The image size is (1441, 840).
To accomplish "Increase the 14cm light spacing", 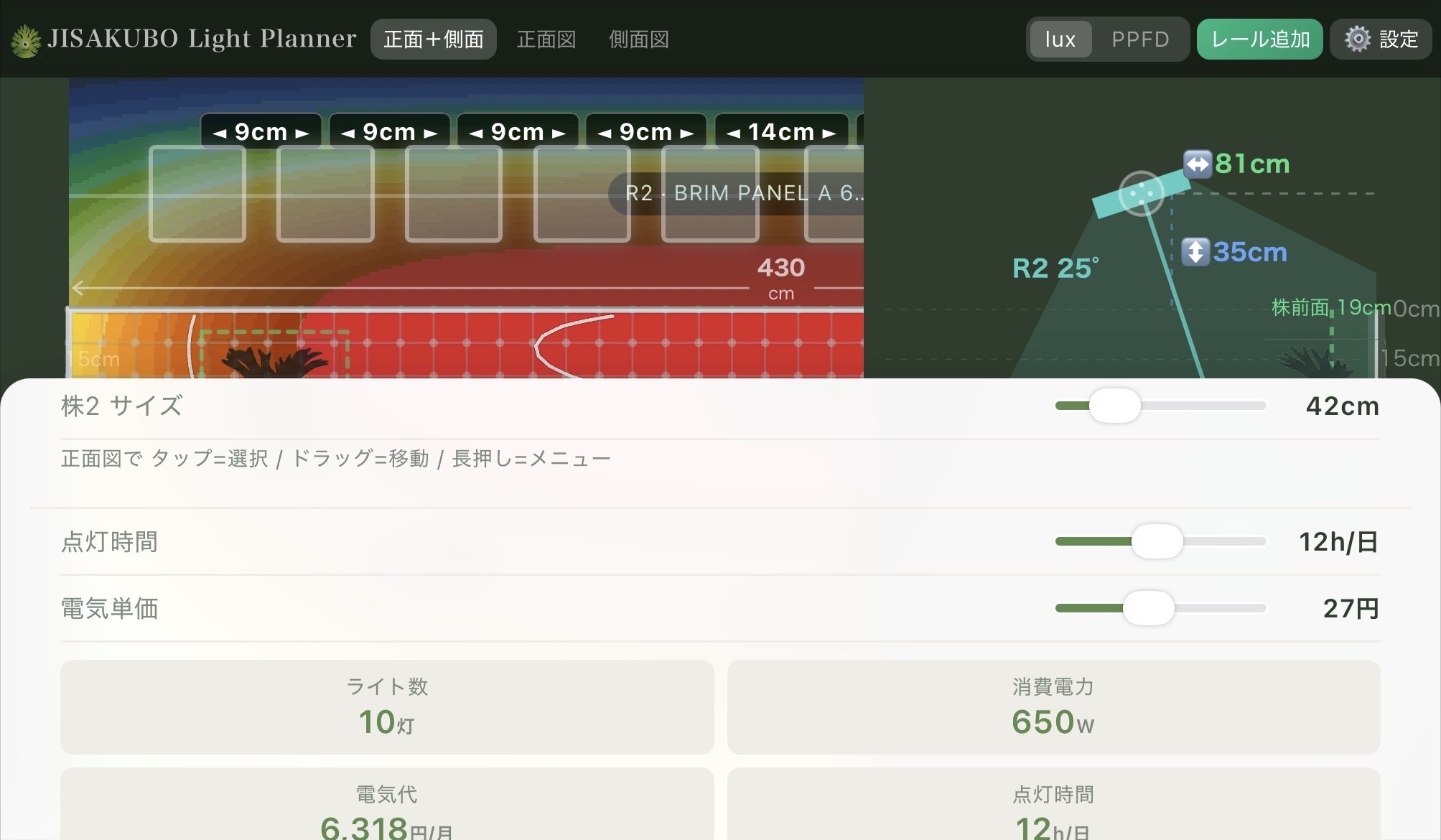I will tap(829, 132).
